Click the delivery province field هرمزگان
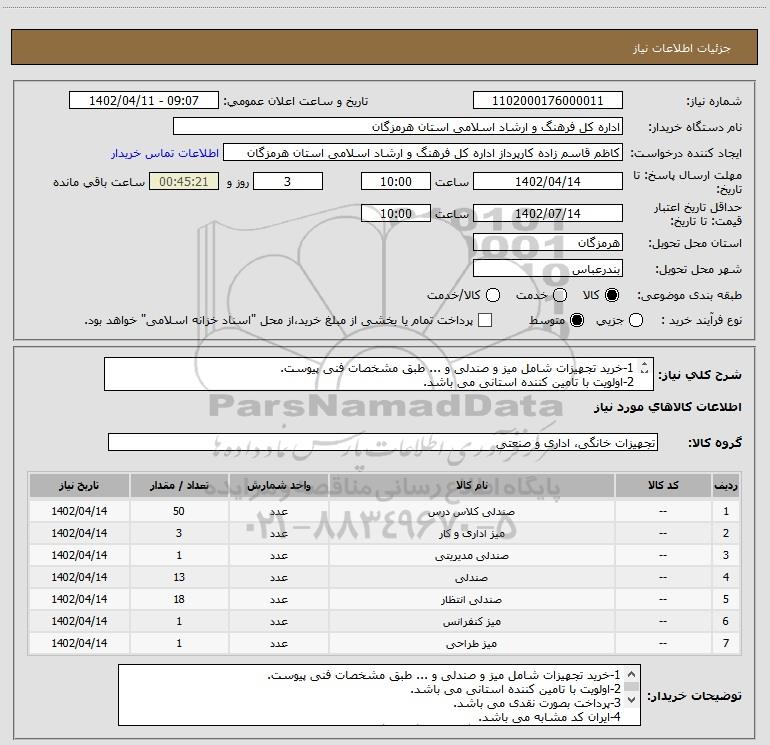 pos(548,243)
